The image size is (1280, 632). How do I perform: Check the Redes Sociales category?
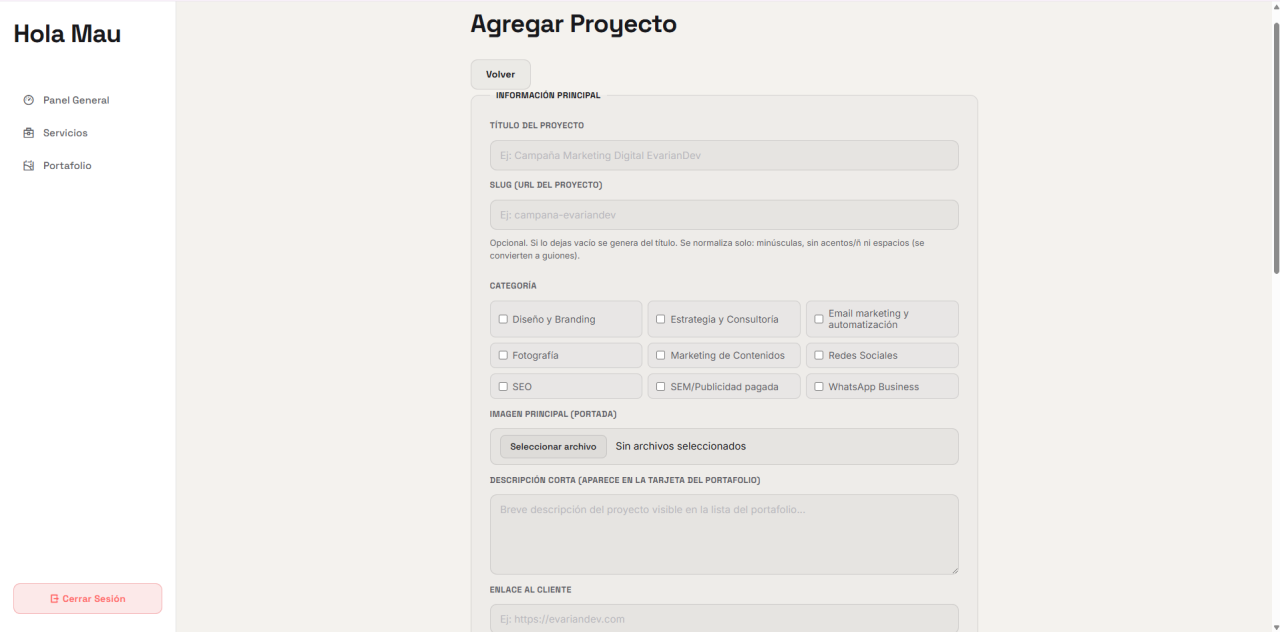pyautogui.click(x=818, y=355)
